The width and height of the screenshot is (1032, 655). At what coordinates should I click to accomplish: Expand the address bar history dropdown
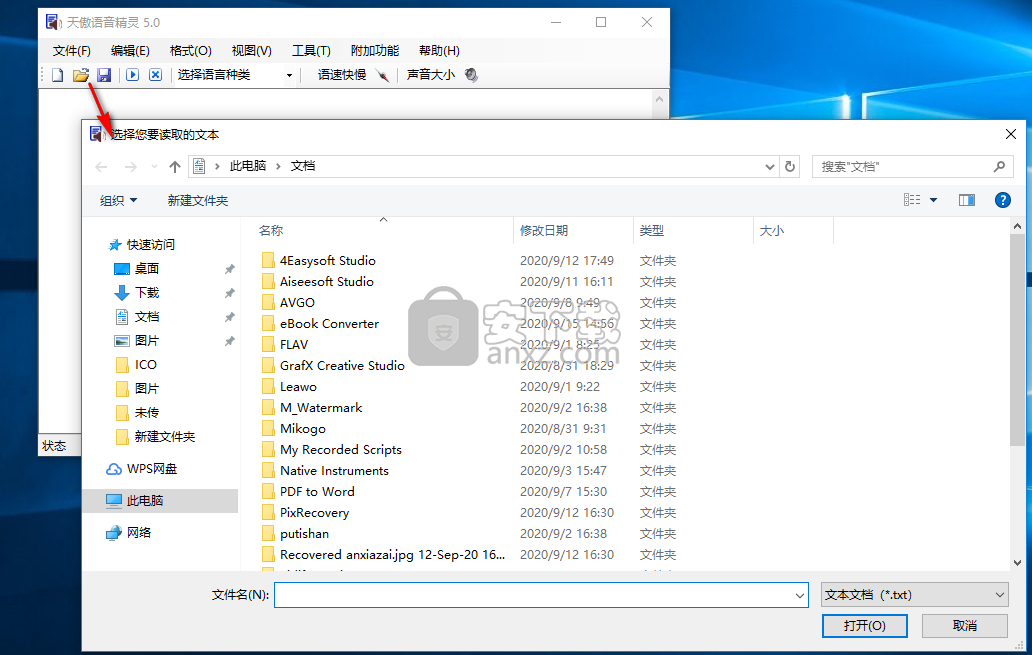[769, 167]
